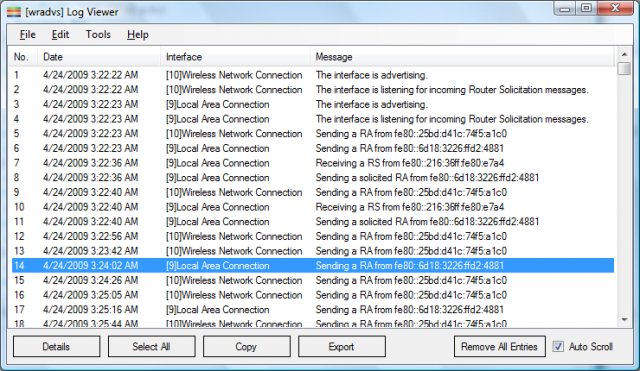Click highlighted entry 14 dated 3:24:02 AM
The image size is (640, 371).
coord(313,266)
